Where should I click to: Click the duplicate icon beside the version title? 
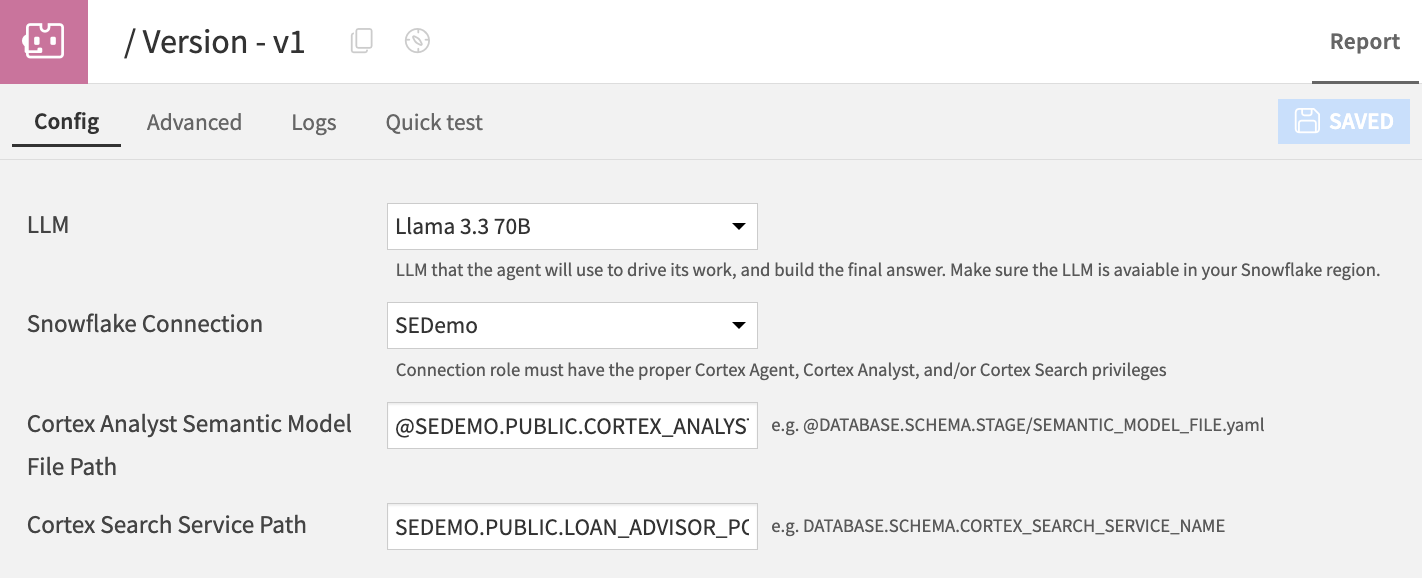361,40
